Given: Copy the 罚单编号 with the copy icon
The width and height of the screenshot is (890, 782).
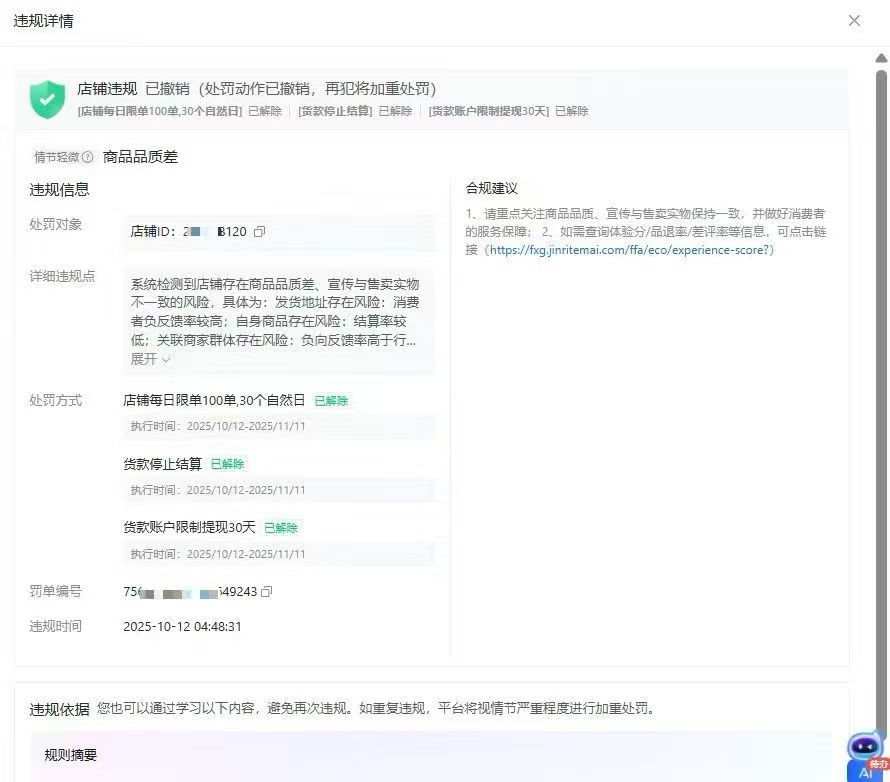Looking at the screenshot, I should point(267,592).
